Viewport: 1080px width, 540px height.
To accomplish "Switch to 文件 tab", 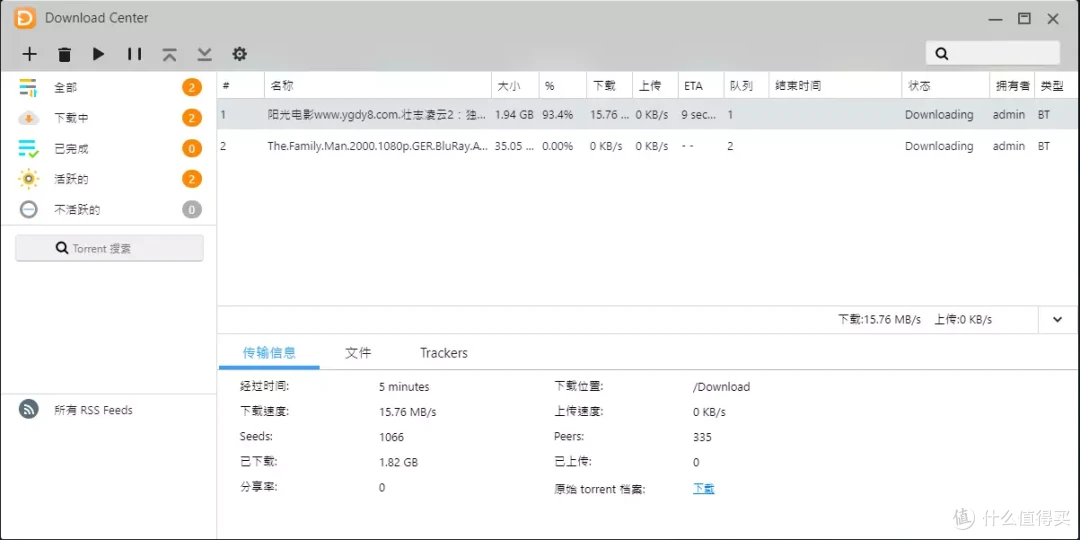I will (x=358, y=353).
